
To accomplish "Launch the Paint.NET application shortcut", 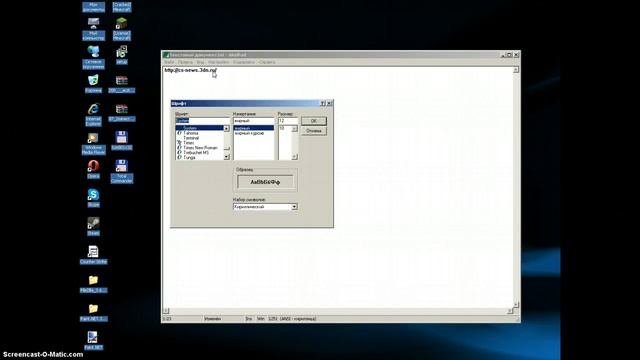I will (x=93, y=341).
